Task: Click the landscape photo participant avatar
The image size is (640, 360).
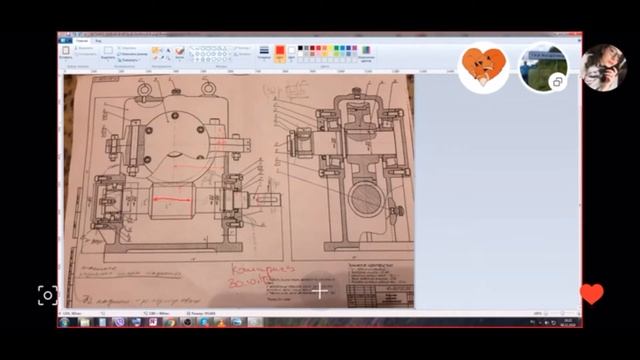Action: coord(543,68)
